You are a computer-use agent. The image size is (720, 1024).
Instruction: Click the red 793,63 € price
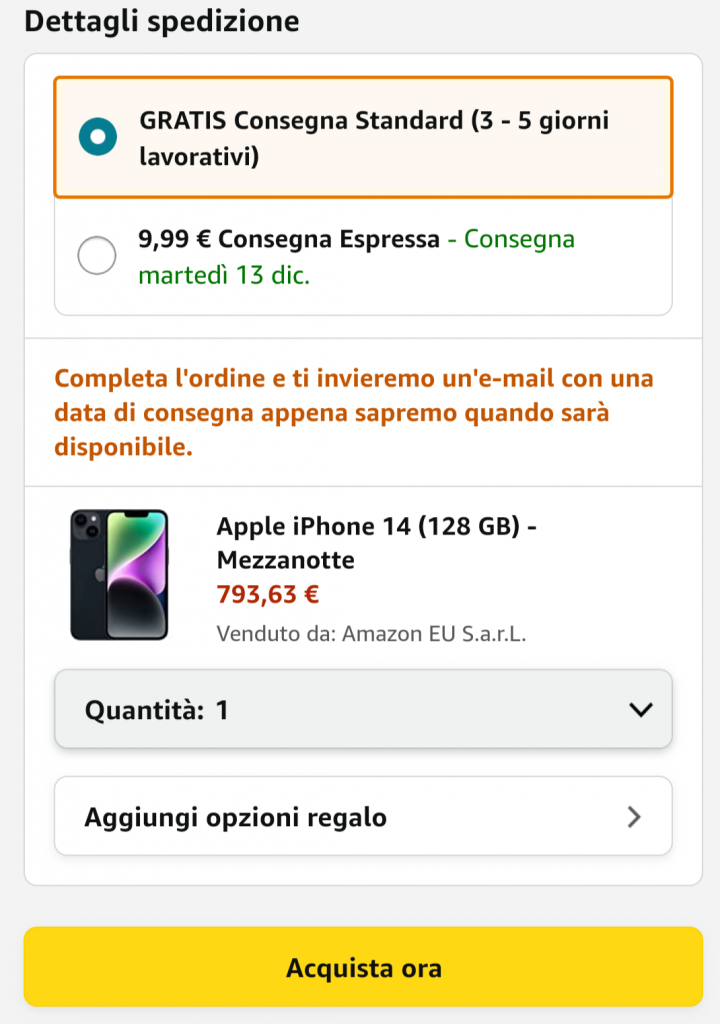pos(268,595)
